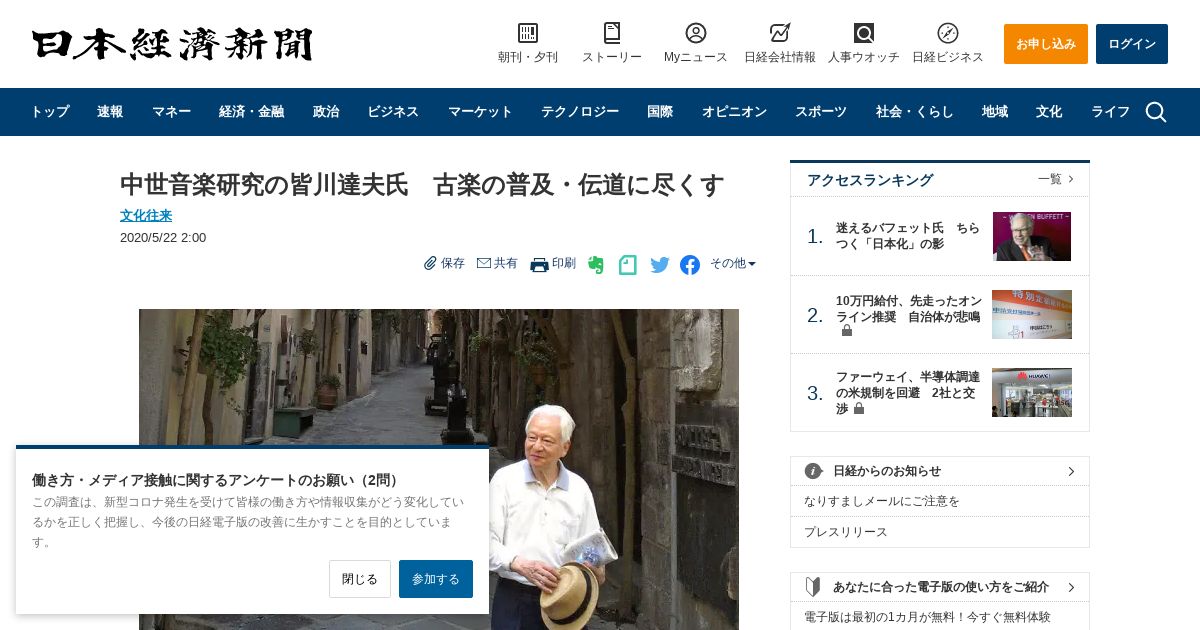This screenshot has width=1200, height=630.
Task: Open the アクセスランキング 一覧 chevron link
Action: pyautogui.click(x=1056, y=179)
